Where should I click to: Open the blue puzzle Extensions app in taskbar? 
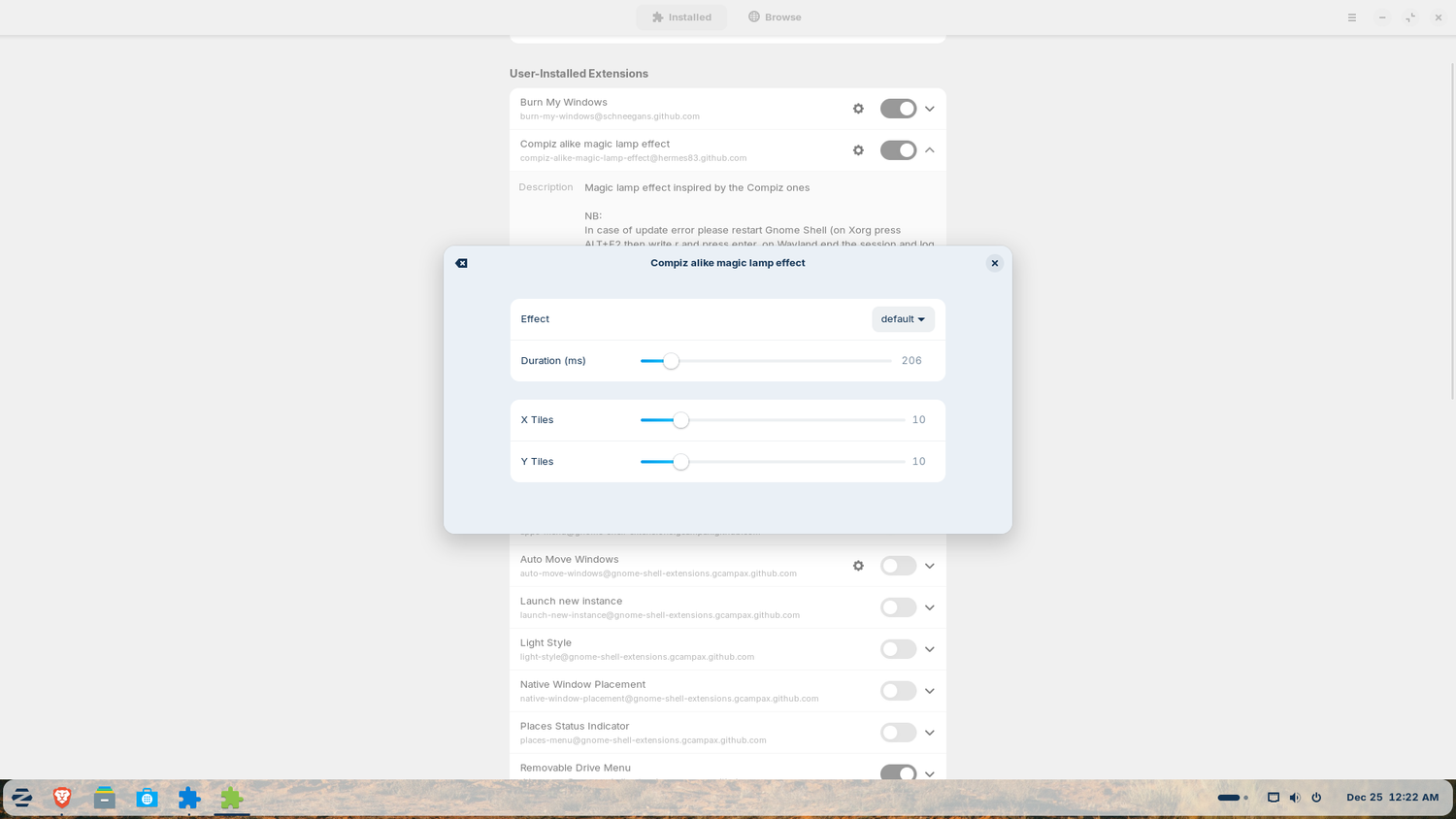(x=189, y=798)
